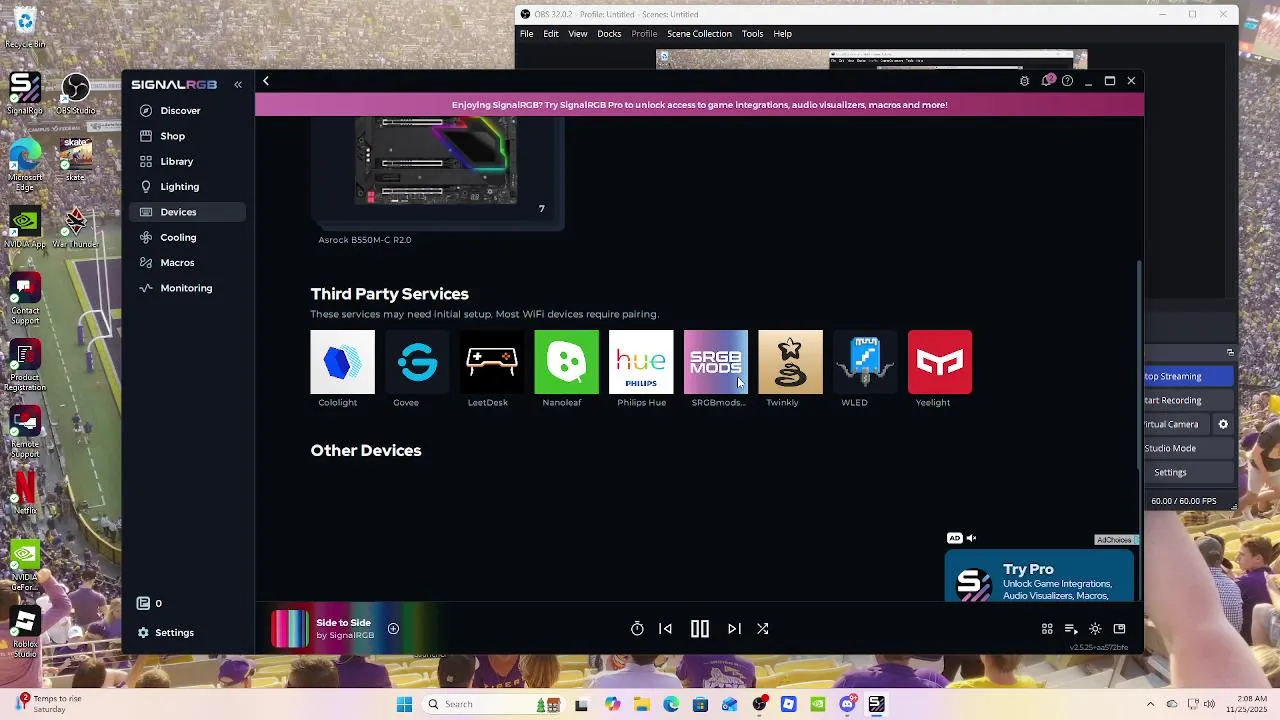Image resolution: width=1280 pixels, height=720 pixels.
Task: Click the Settings button in OBS
Action: 1188,472
